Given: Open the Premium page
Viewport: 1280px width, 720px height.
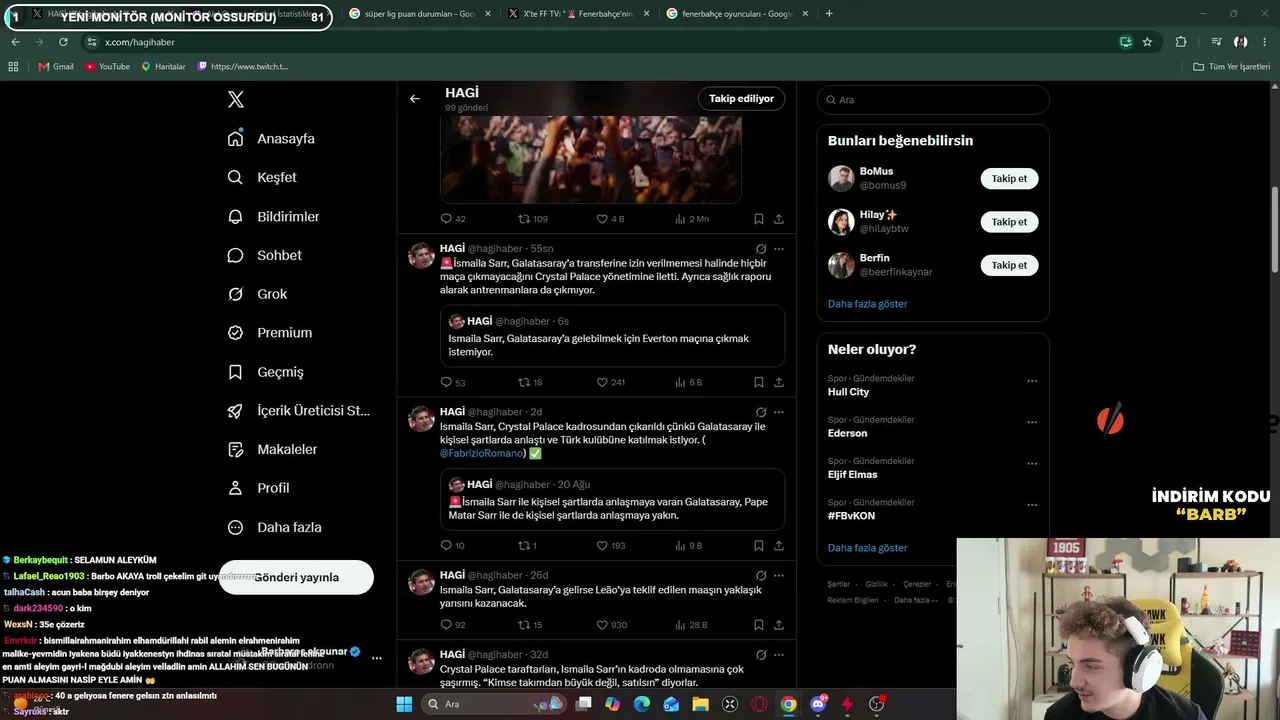Looking at the screenshot, I should [x=270, y=333].
